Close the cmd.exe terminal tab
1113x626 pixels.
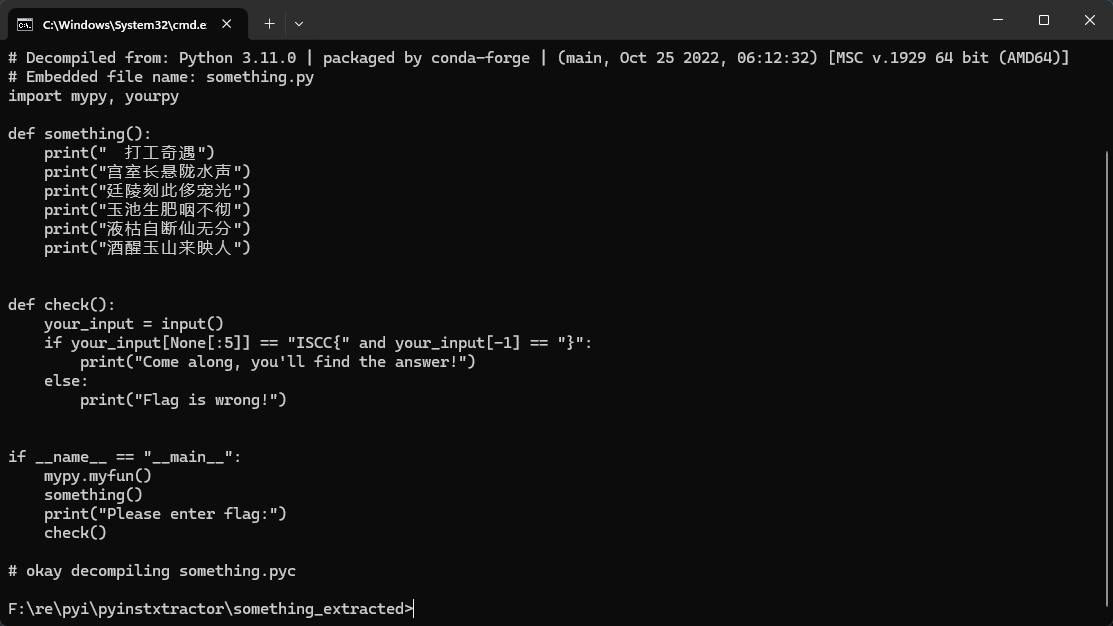pyautogui.click(x=226, y=24)
